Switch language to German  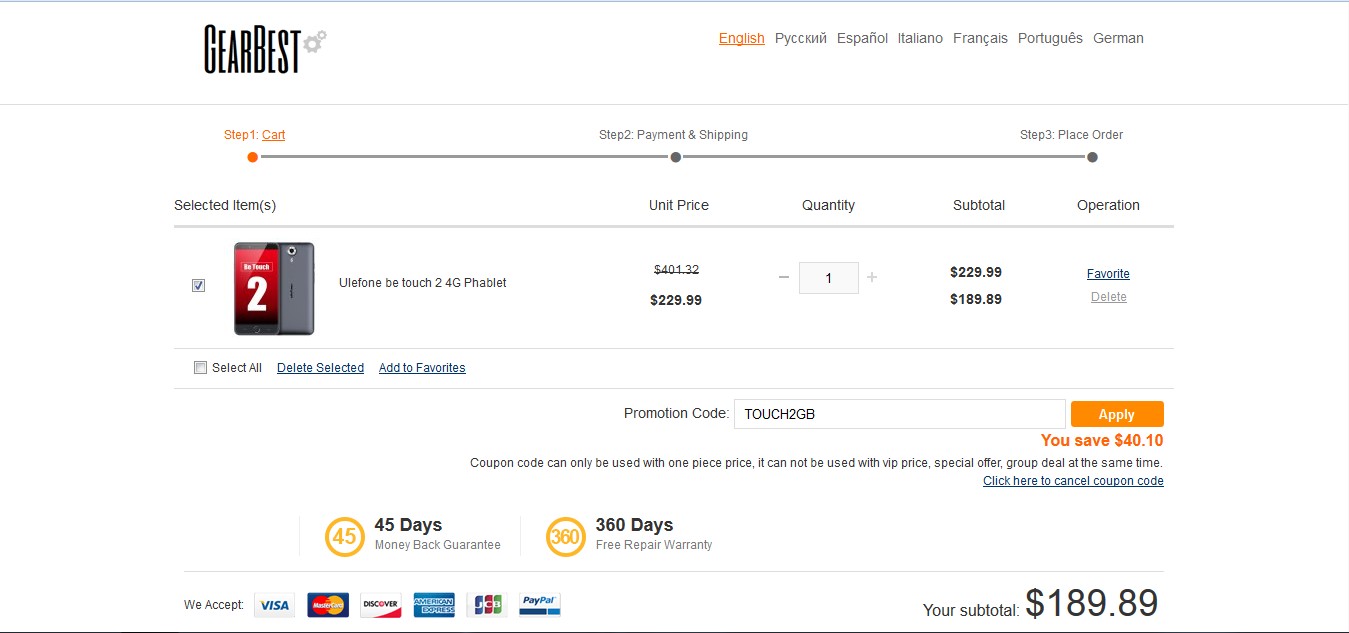tap(1118, 38)
